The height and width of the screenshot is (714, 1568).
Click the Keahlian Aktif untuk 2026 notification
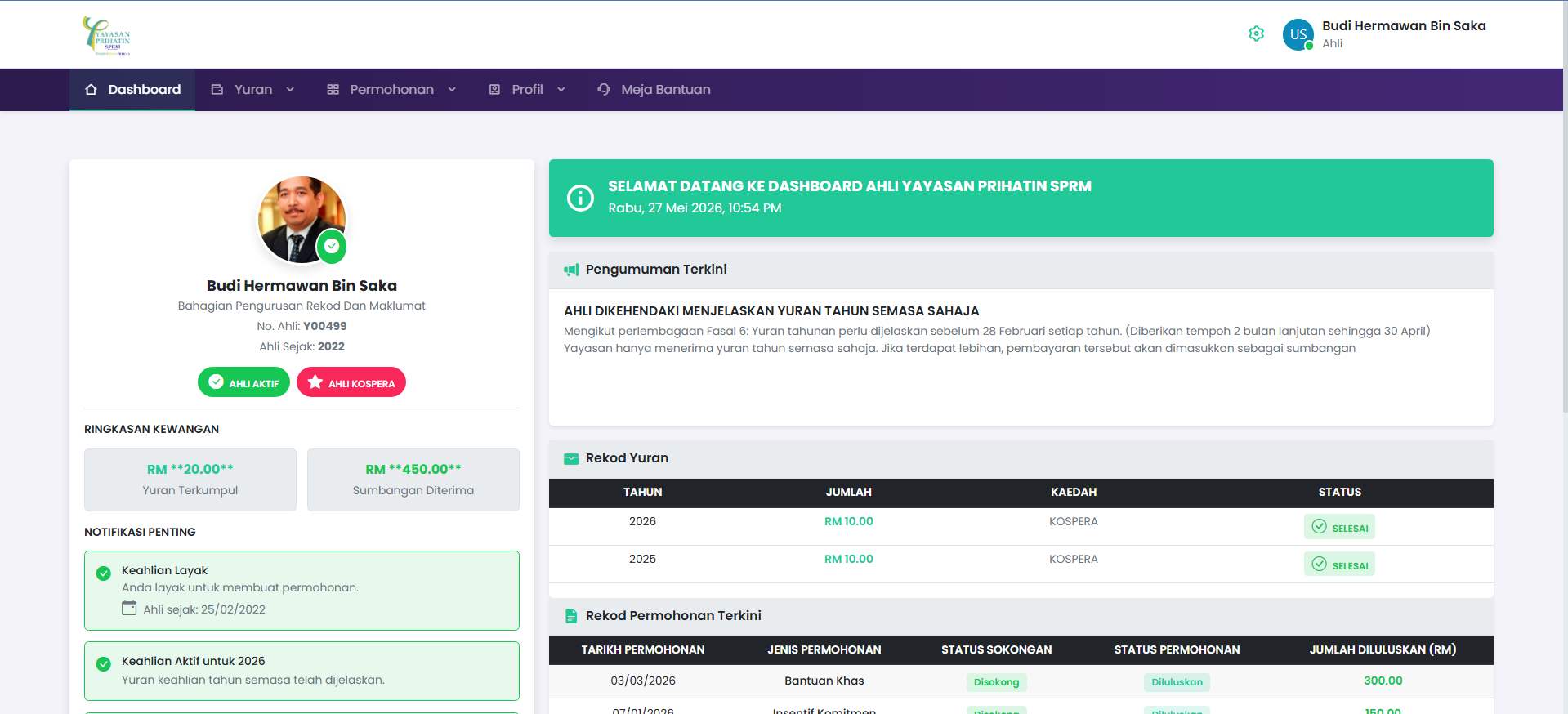click(x=302, y=671)
